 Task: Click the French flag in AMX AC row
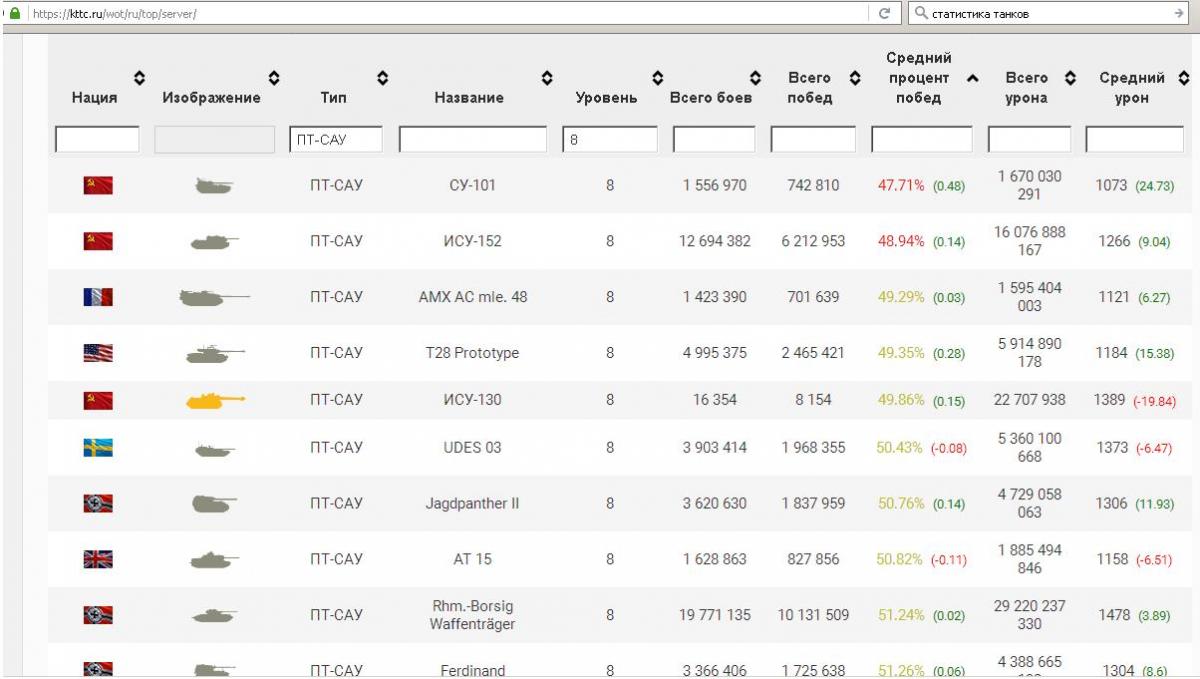pos(98,297)
